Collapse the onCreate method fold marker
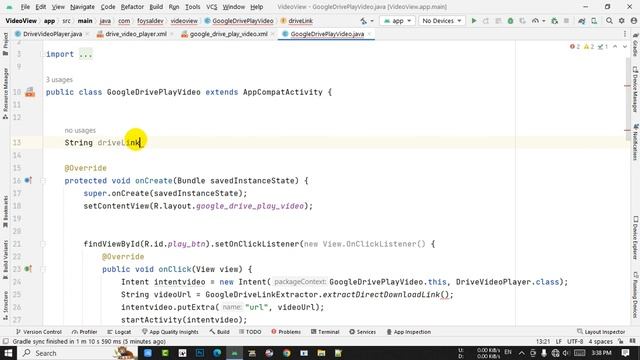The image size is (640, 360). click(x=43, y=180)
